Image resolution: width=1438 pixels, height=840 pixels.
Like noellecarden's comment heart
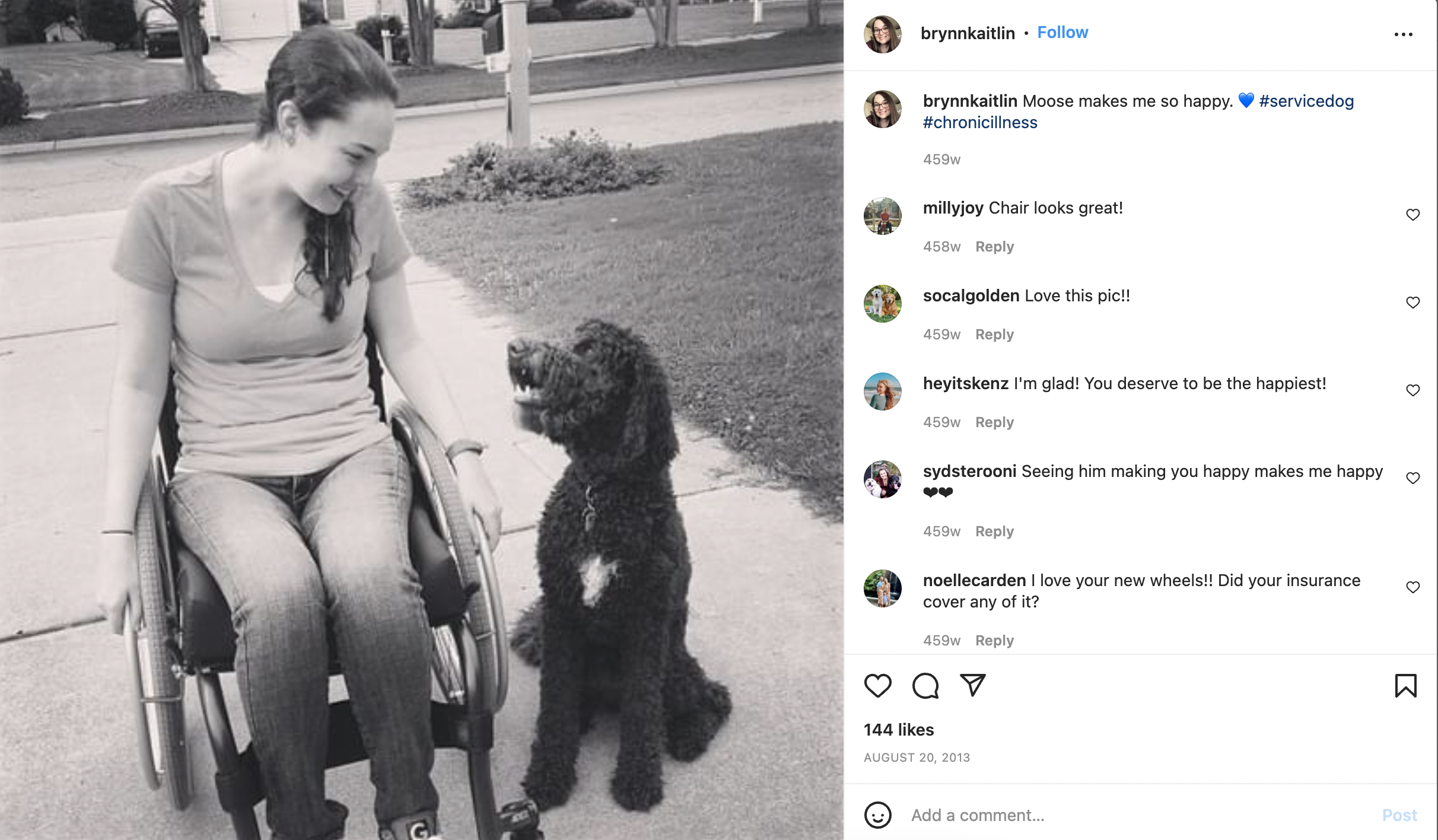[x=1413, y=587]
